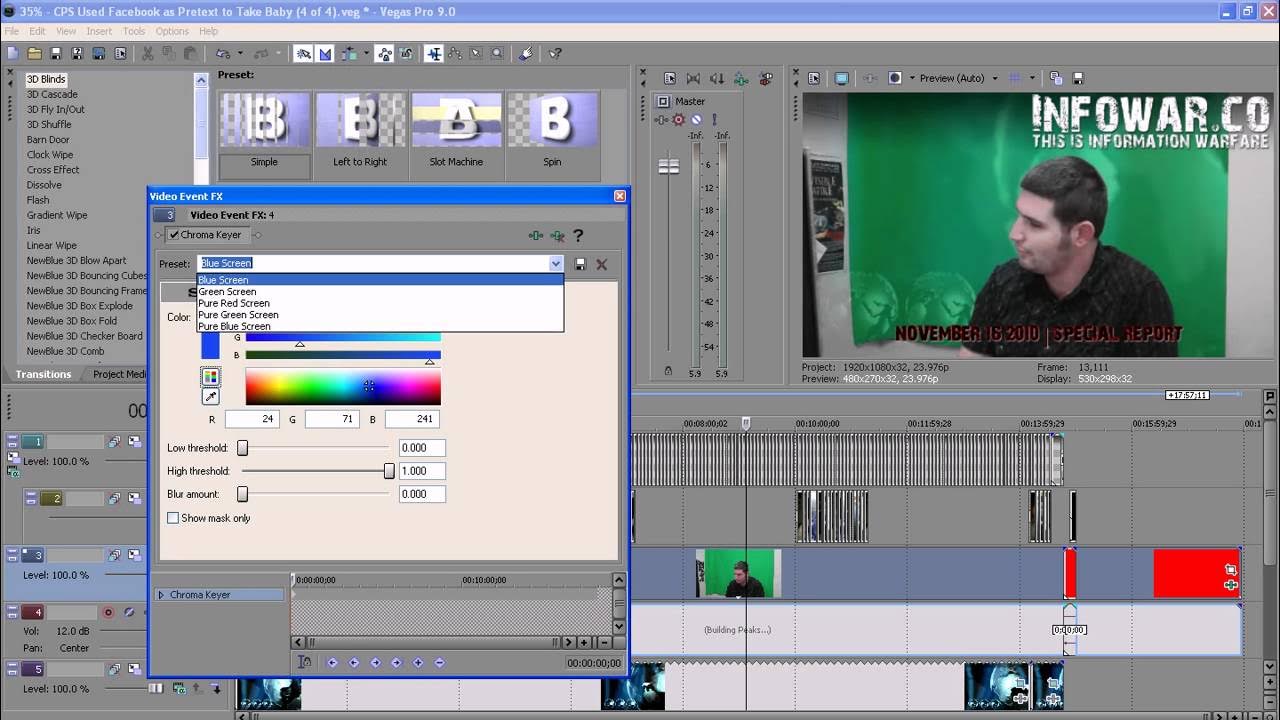Image resolution: width=1280 pixels, height=720 pixels.
Task: Click Preview on External Monitor icon
Action: click(842, 78)
